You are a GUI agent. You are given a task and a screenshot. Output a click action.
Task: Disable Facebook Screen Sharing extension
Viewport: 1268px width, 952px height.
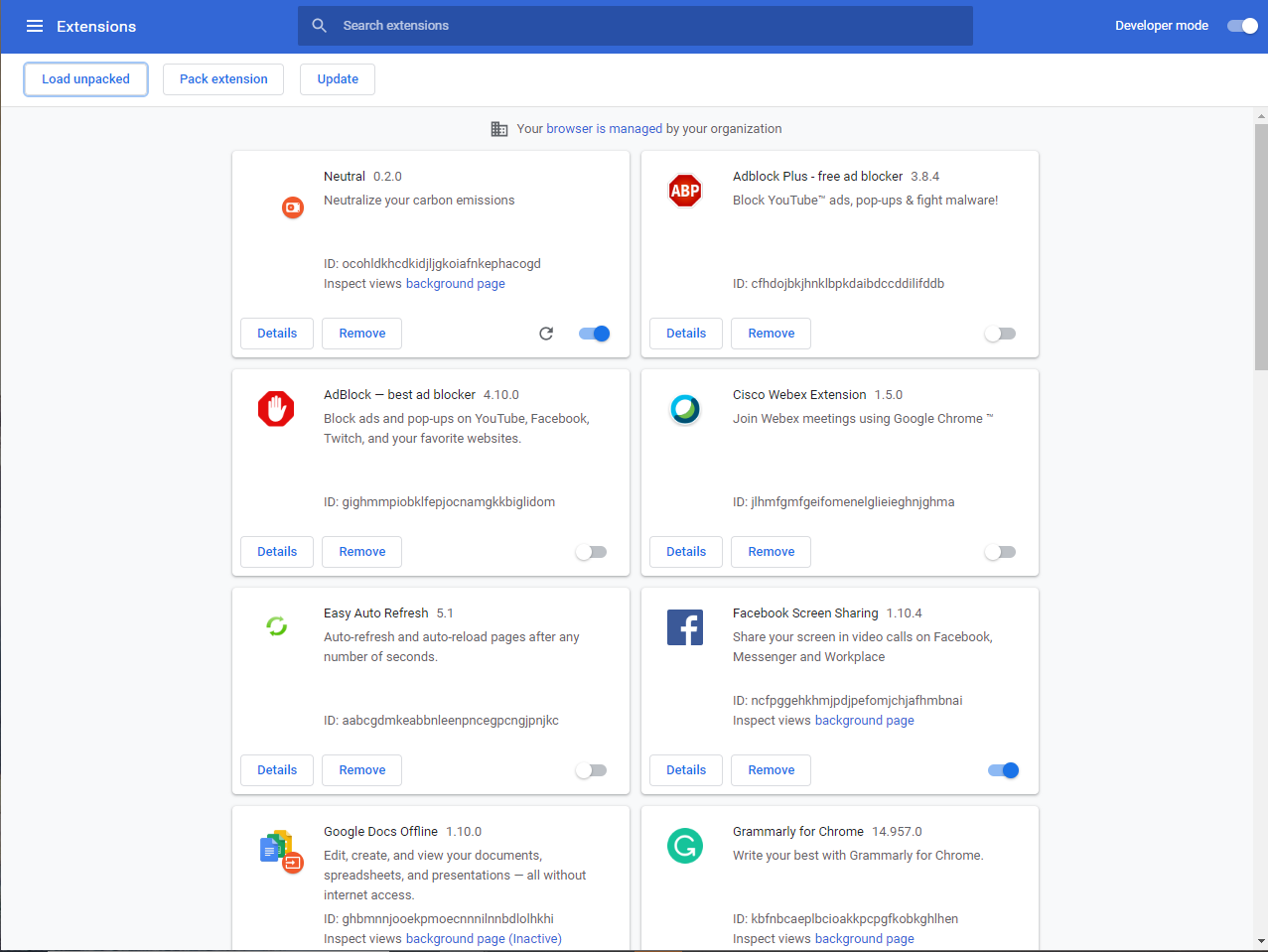coord(1003,770)
